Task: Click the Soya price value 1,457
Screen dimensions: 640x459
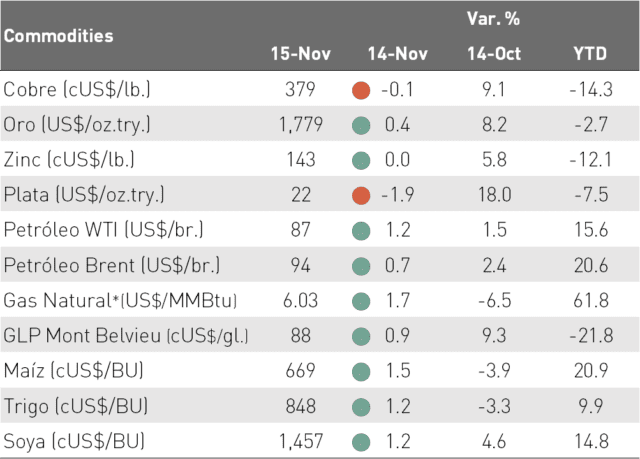Action: (301, 441)
